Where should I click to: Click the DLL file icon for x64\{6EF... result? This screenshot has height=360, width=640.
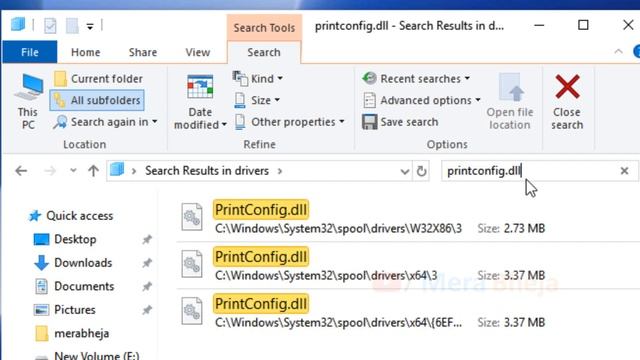coord(192,311)
